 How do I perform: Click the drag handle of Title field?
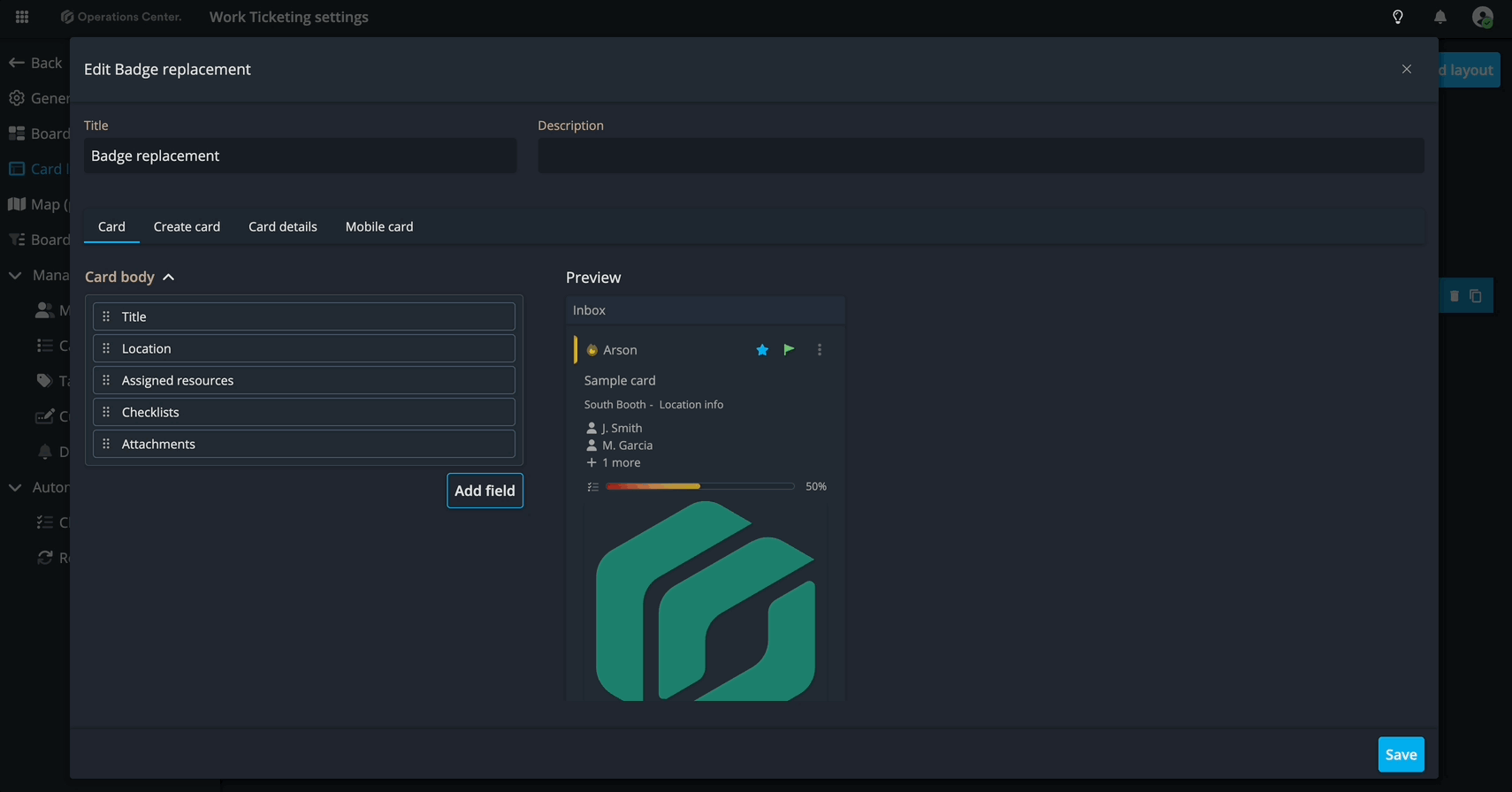(x=106, y=316)
